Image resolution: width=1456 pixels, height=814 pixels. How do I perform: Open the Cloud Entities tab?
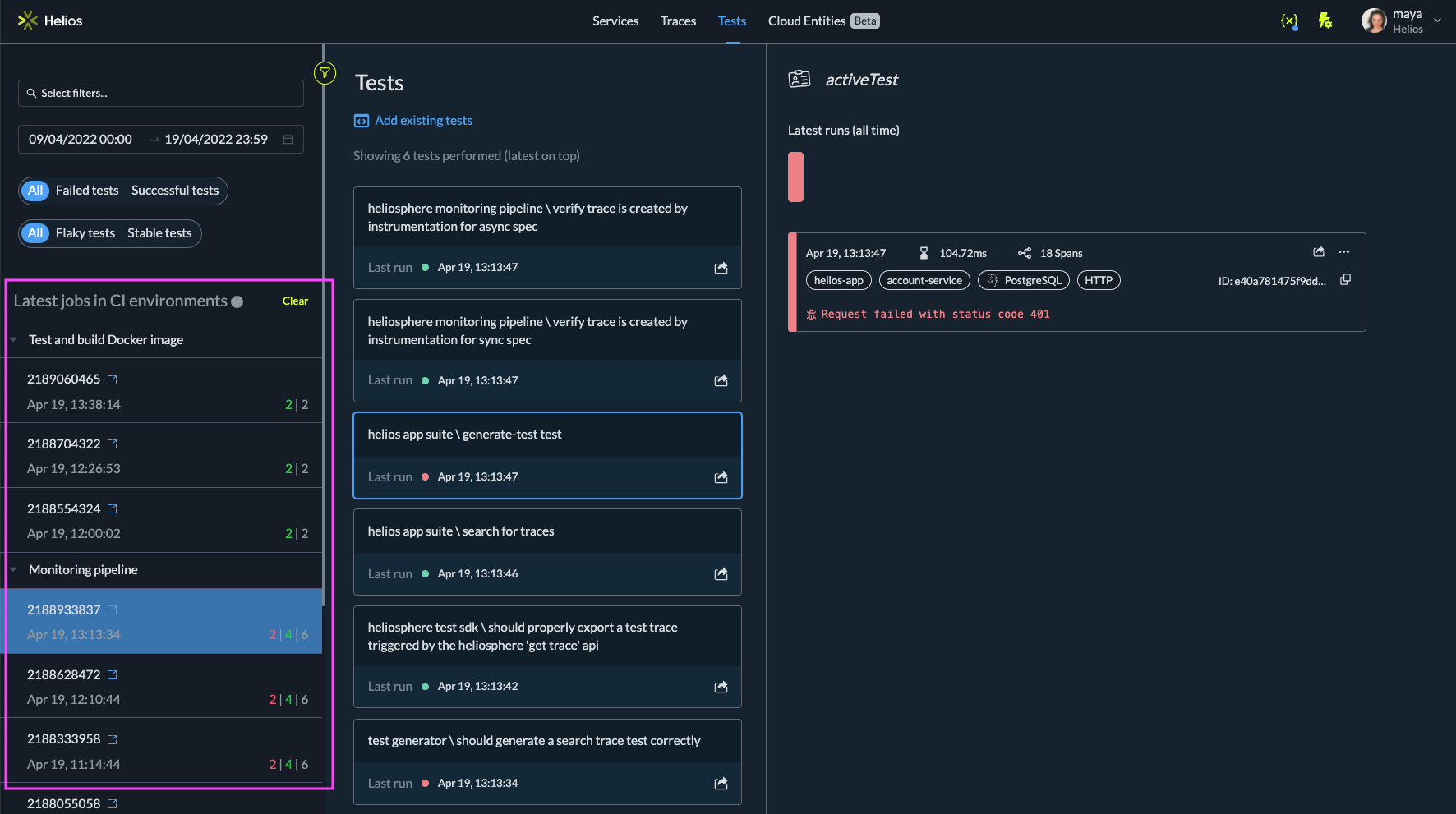[x=823, y=21]
